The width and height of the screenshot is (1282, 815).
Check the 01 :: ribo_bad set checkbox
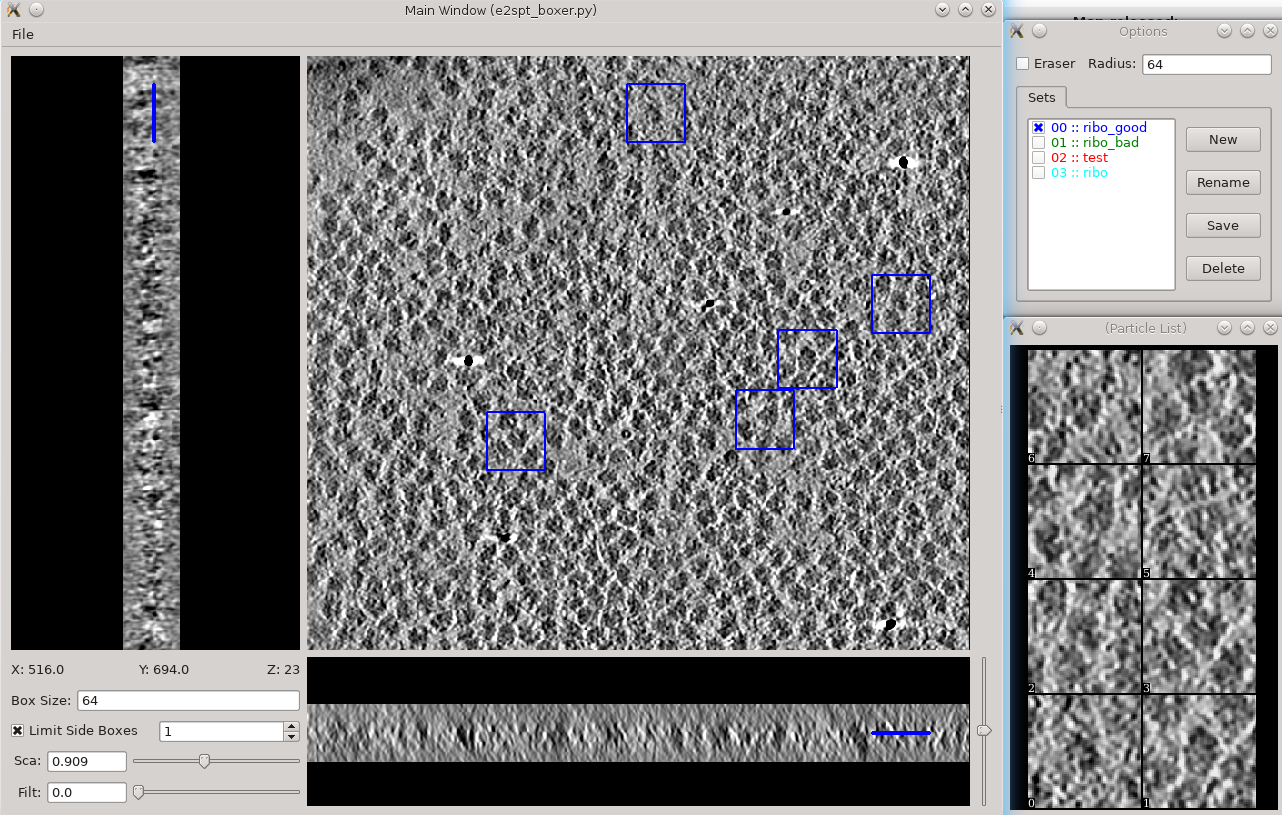pos(1038,143)
